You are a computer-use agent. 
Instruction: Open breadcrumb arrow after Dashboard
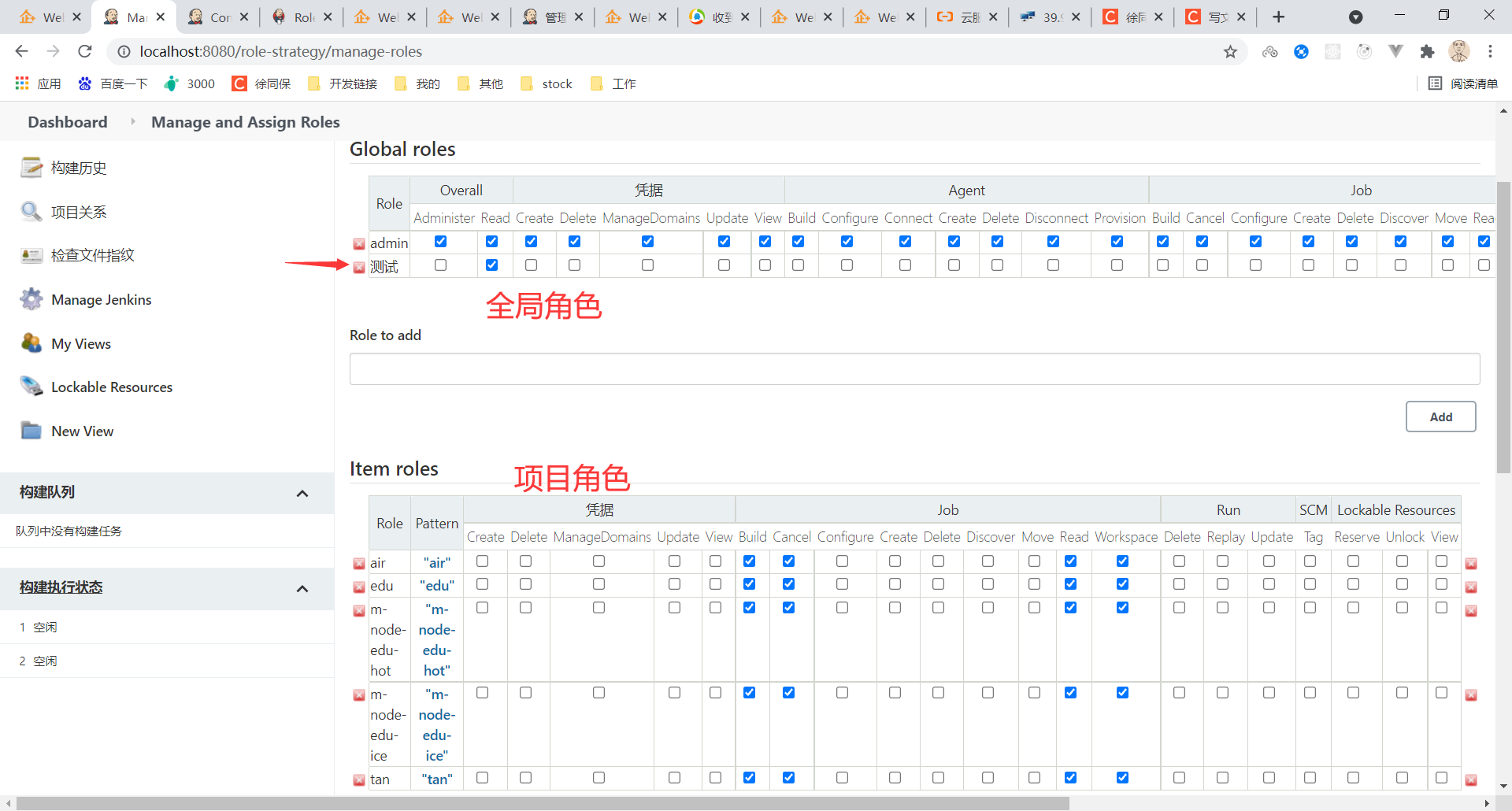(x=132, y=121)
